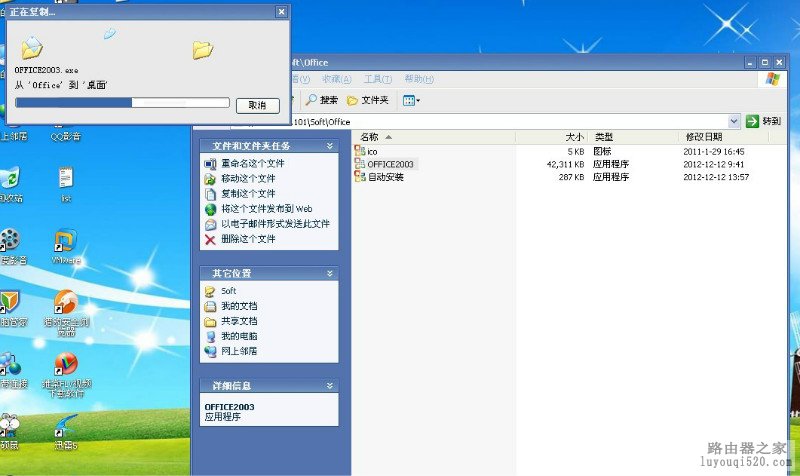Screen dimensions: 800x476
Task: Open the 收藏(A) menu
Action: tap(337, 79)
